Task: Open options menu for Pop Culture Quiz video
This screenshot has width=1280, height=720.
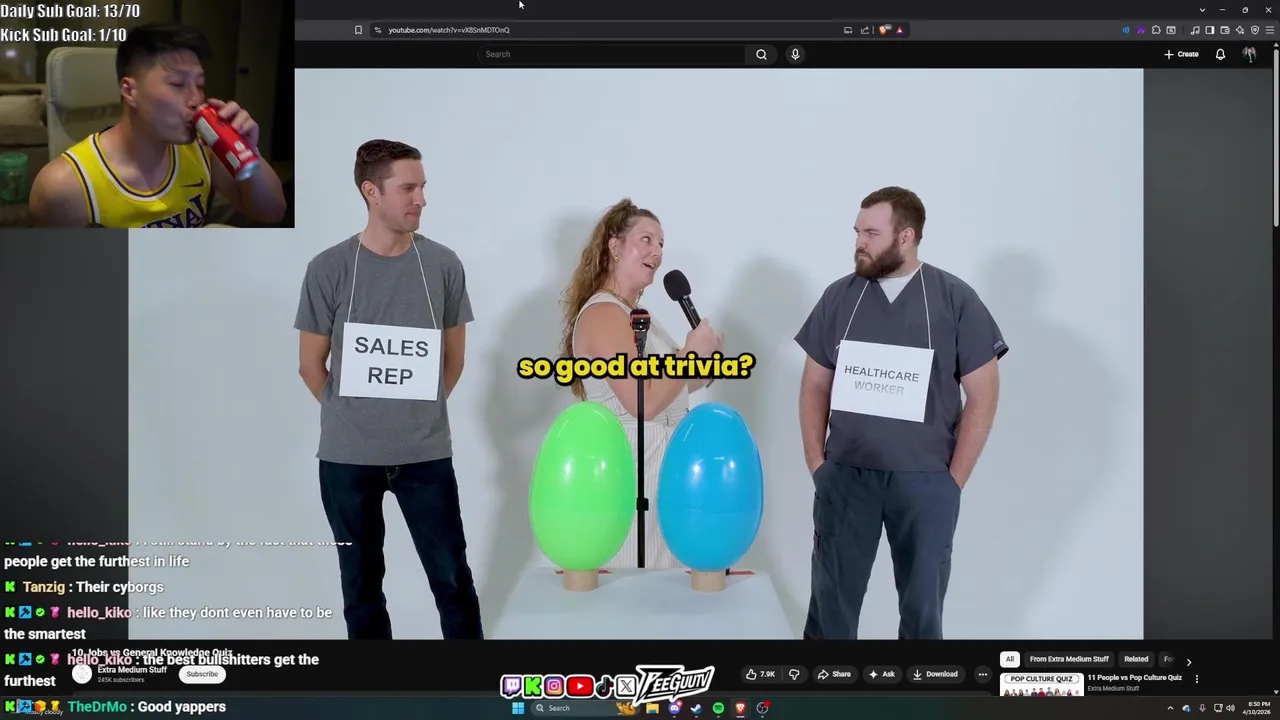Action: pos(1197,679)
